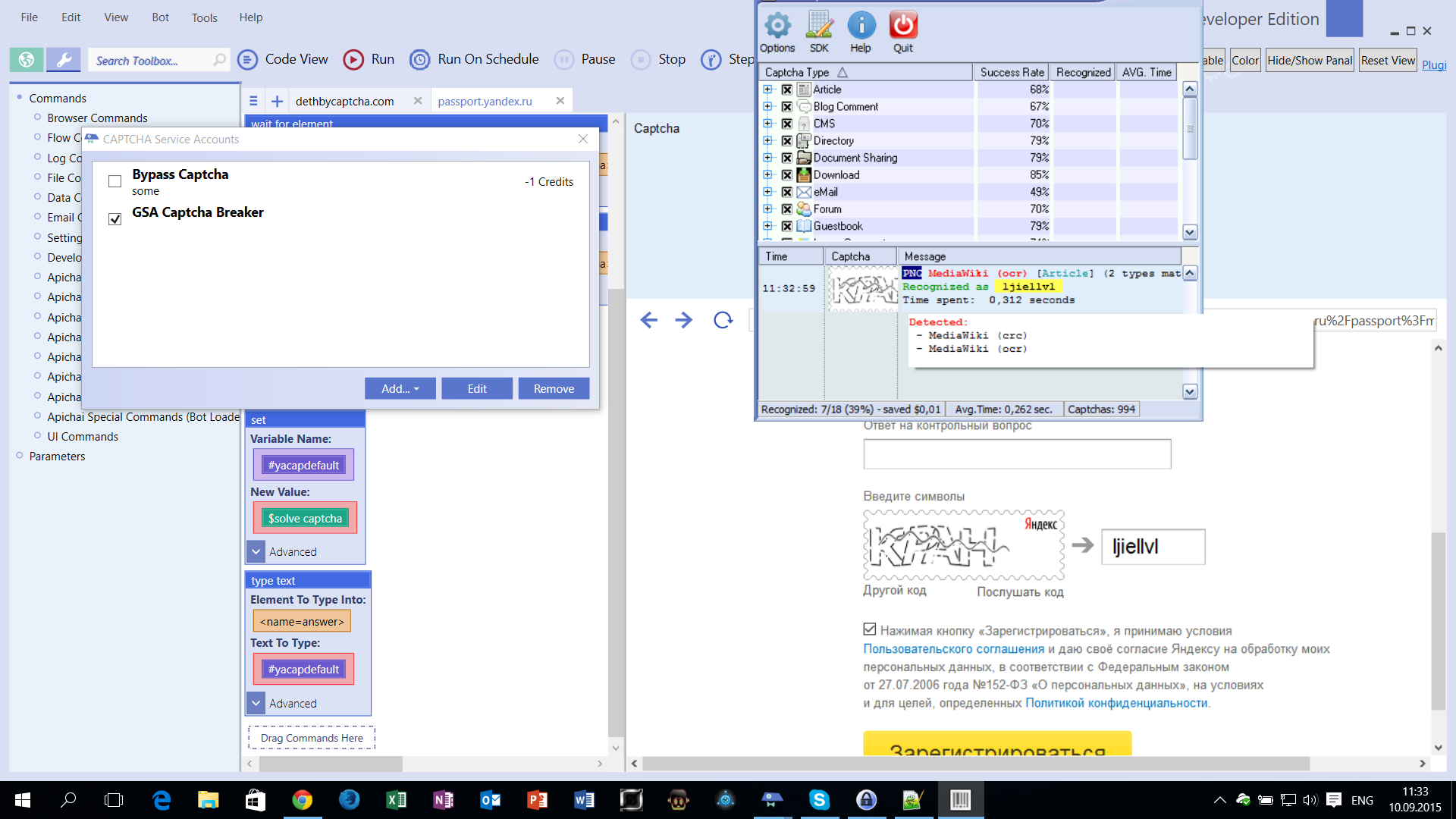
Task: Click the Reset View button
Action: pos(1388,60)
